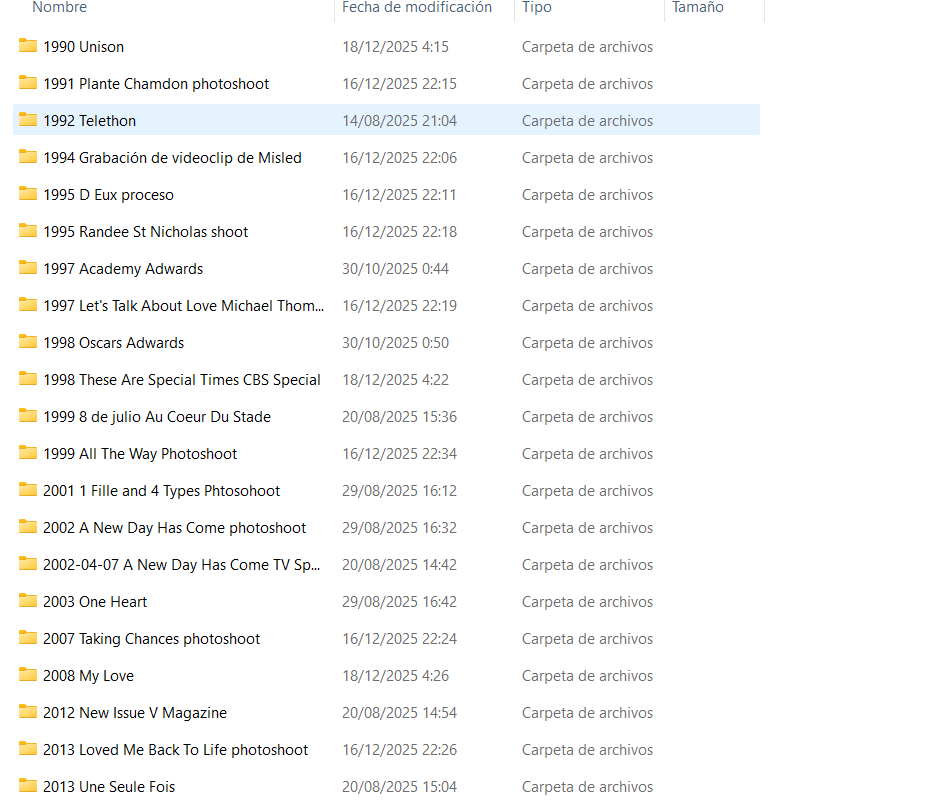Select 2007 Taking Chances photoshoot folder
The width and height of the screenshot is (948, 806).
pos(151,639)
